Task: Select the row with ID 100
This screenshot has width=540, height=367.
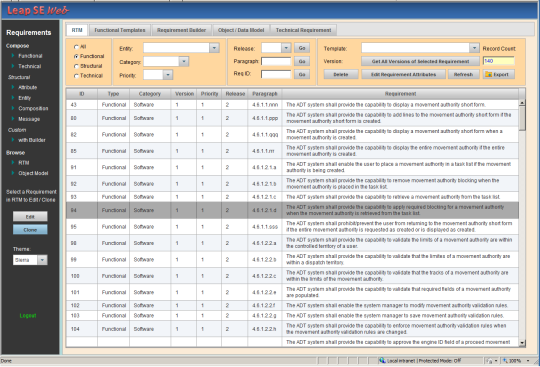Action: tap(292, 276)
